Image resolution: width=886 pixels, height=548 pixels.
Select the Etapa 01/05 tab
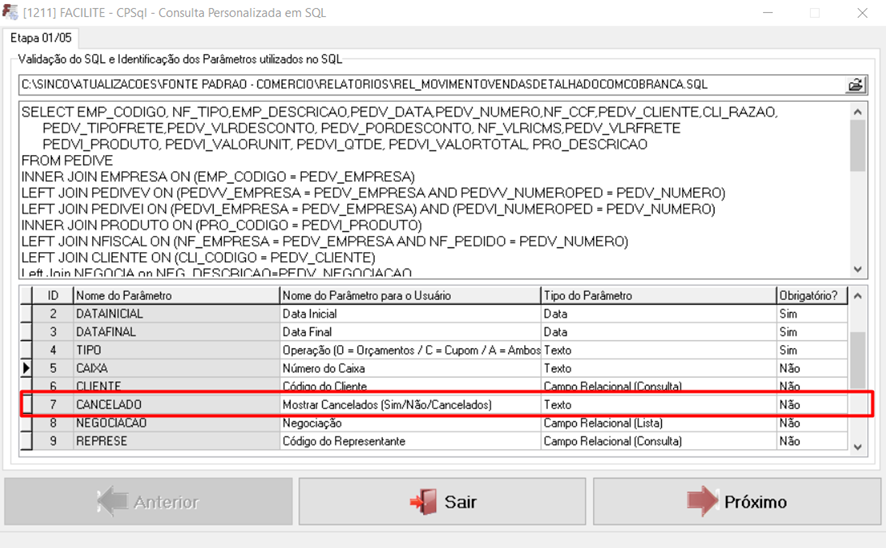pyautogui.click(x=41, y=38)
